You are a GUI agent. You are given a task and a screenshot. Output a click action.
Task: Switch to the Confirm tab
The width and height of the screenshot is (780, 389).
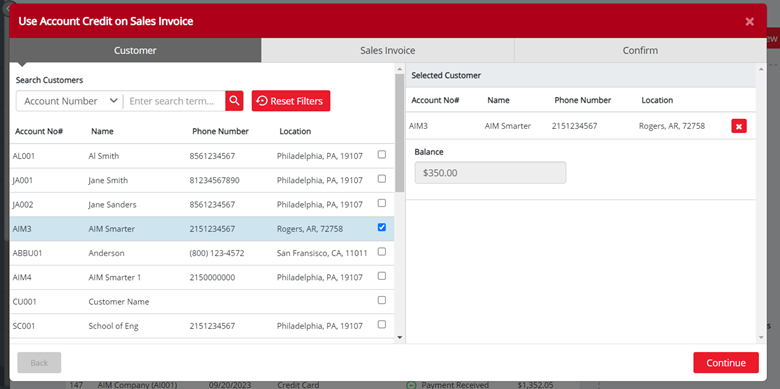(640, 50)
